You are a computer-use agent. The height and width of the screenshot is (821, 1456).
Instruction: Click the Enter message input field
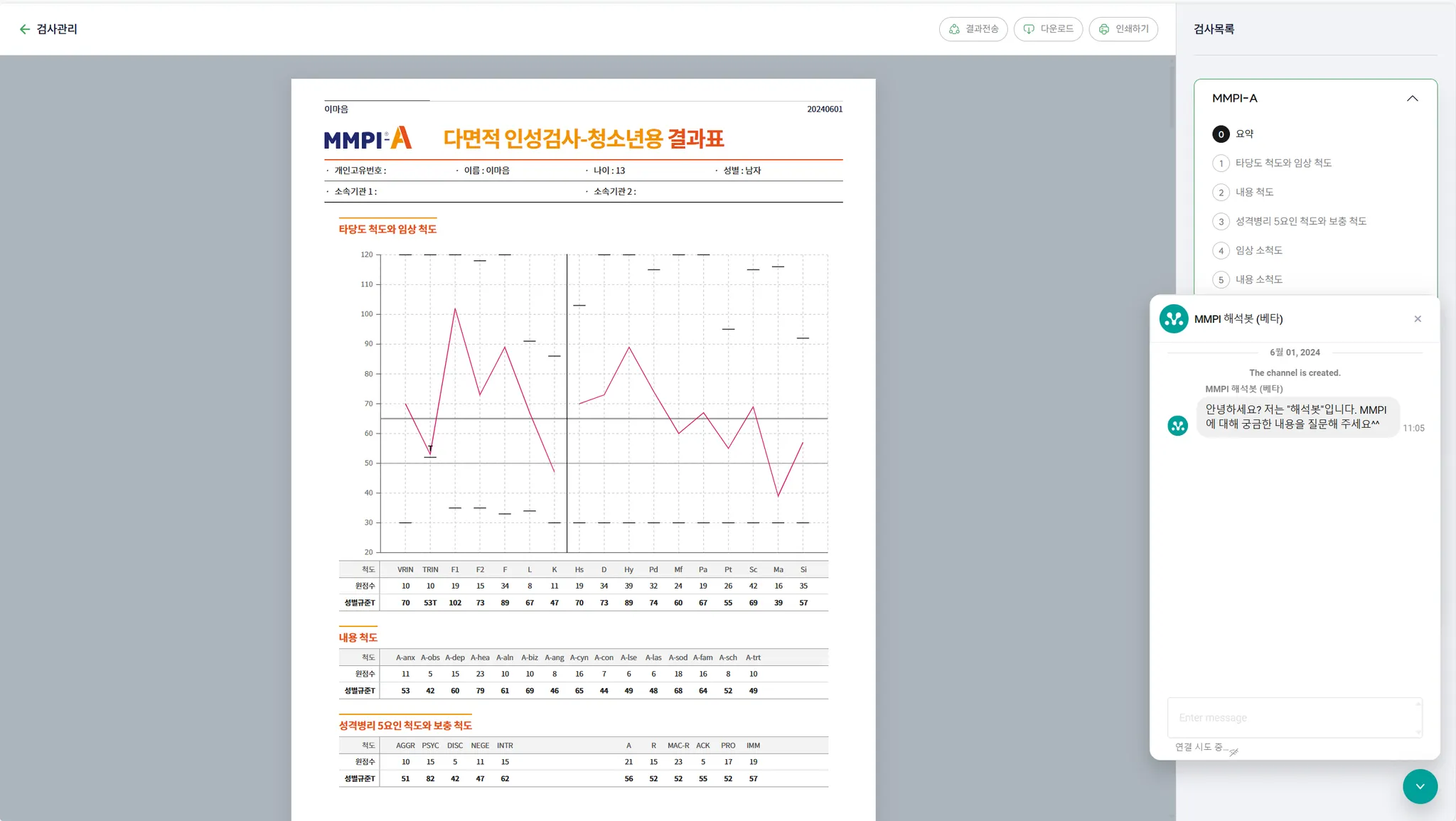1294,718
